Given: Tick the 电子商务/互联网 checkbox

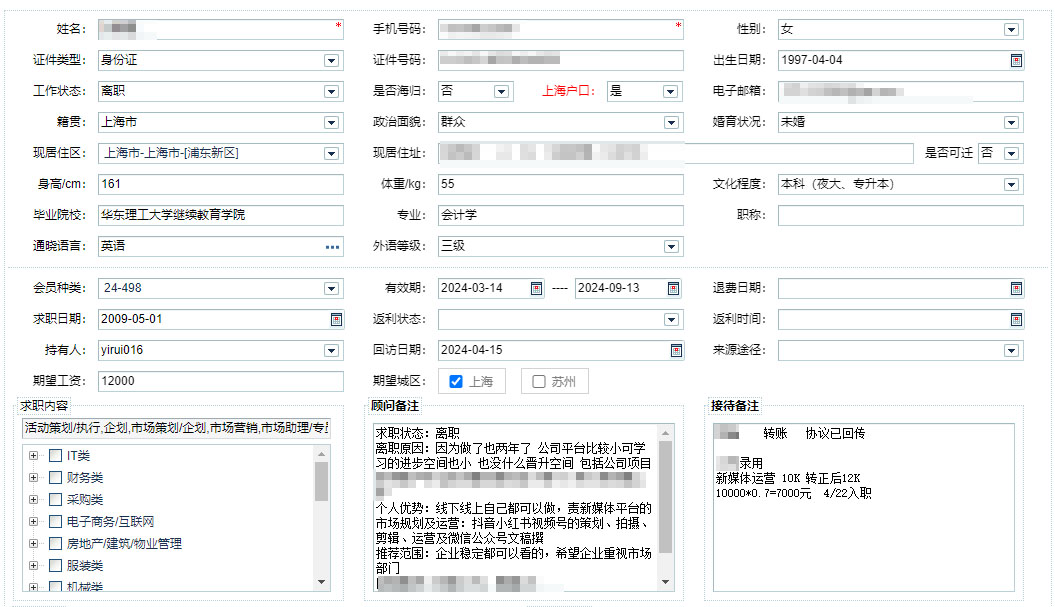Looking at the screenshot, I should point(56,522).
